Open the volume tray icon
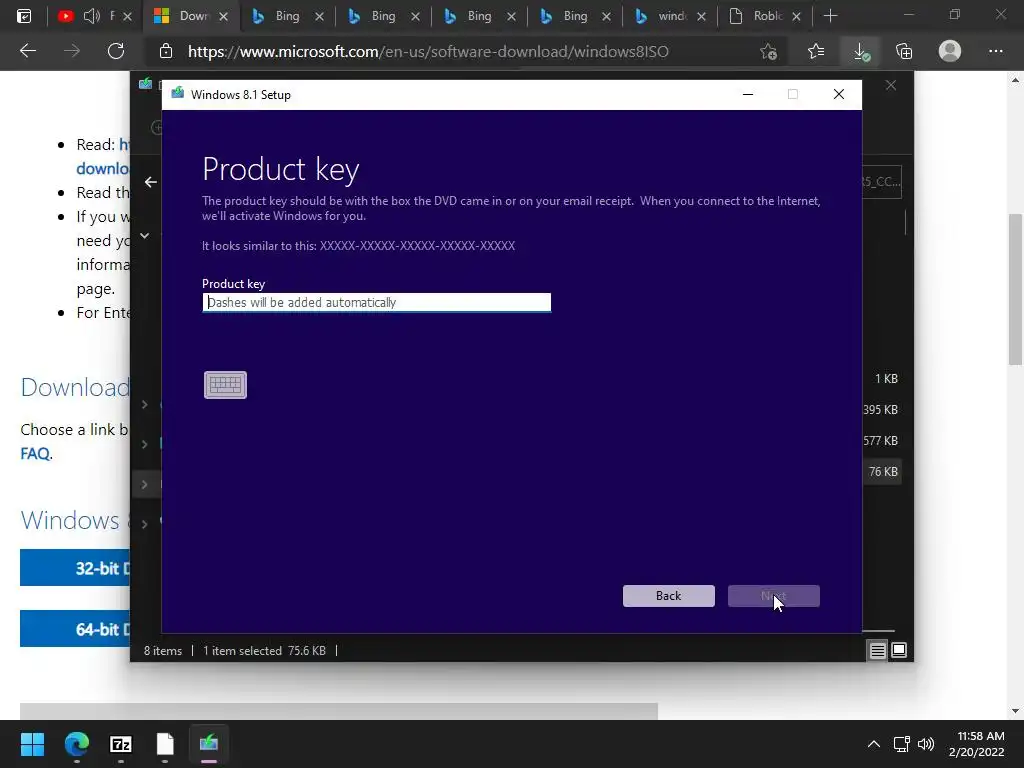The width and height of the screenshot is (1024, 768). coord(926,744)
